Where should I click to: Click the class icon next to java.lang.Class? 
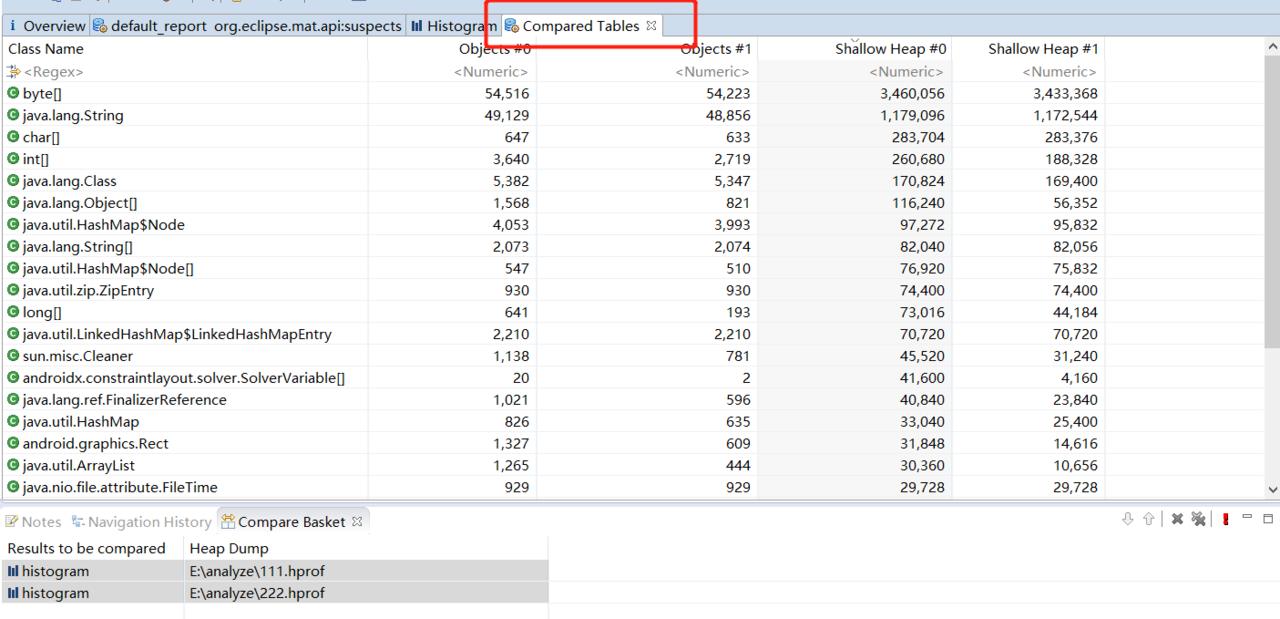pyautogui.click(x=13, y=181)
